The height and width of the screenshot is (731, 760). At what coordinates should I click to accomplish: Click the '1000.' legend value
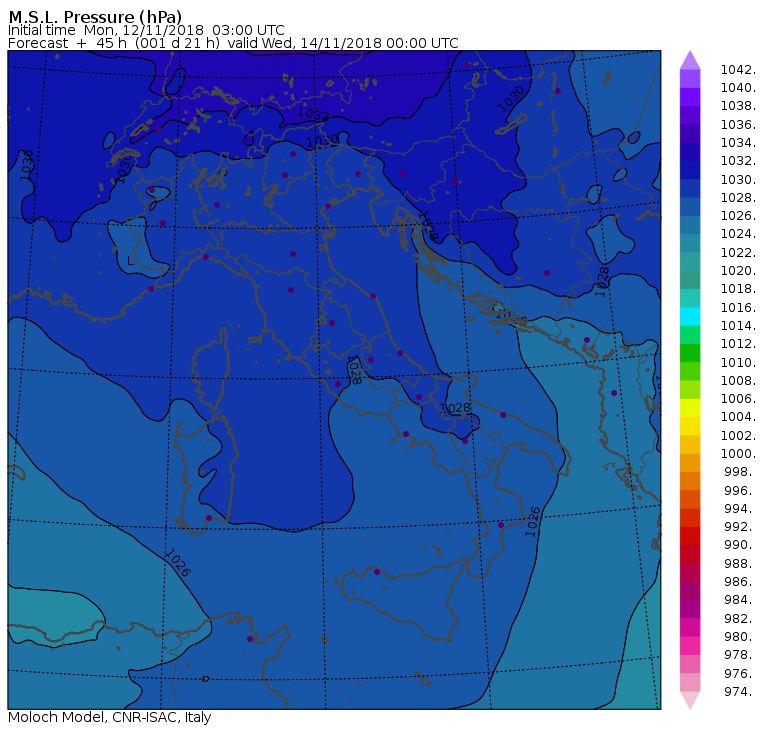coord(738,453)
